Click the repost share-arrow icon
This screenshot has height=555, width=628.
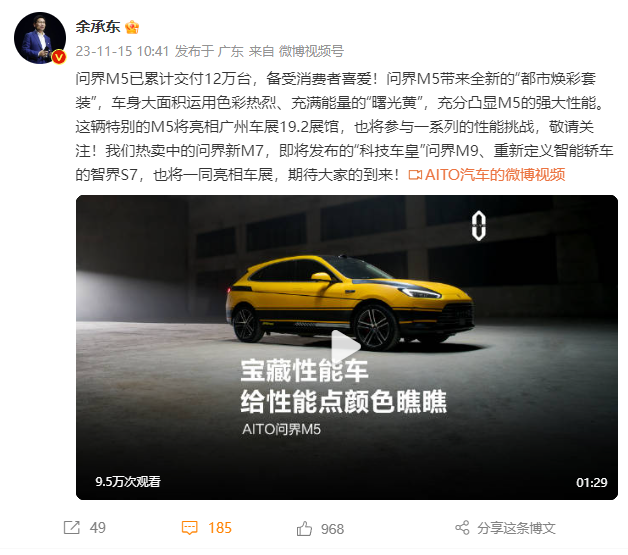[72, 528]
